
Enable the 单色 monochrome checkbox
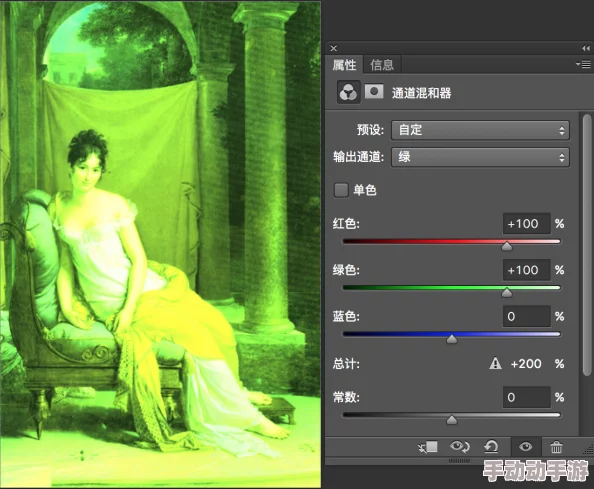[x=341, y=190]
